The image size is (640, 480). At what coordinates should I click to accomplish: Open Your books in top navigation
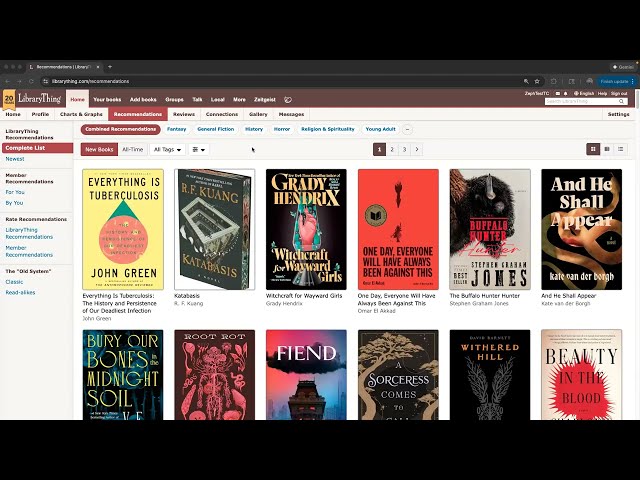pos(107,100)
